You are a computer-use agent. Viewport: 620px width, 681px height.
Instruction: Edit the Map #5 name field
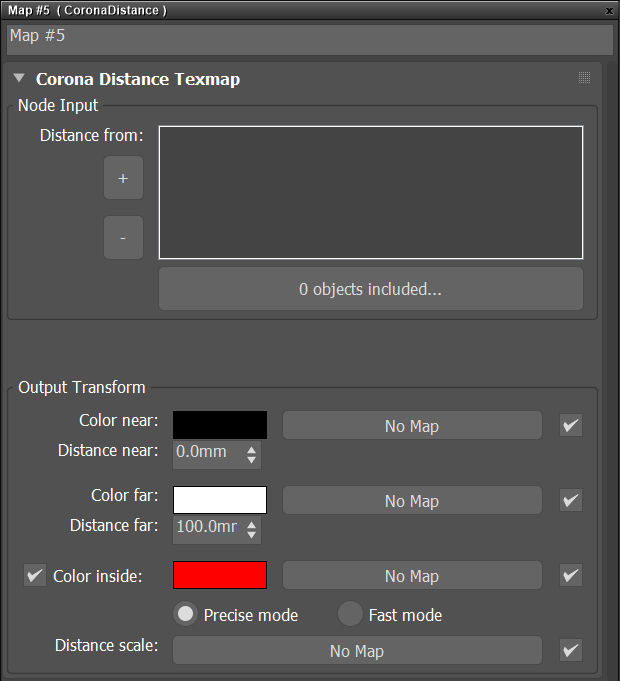[x=310, y=40]
